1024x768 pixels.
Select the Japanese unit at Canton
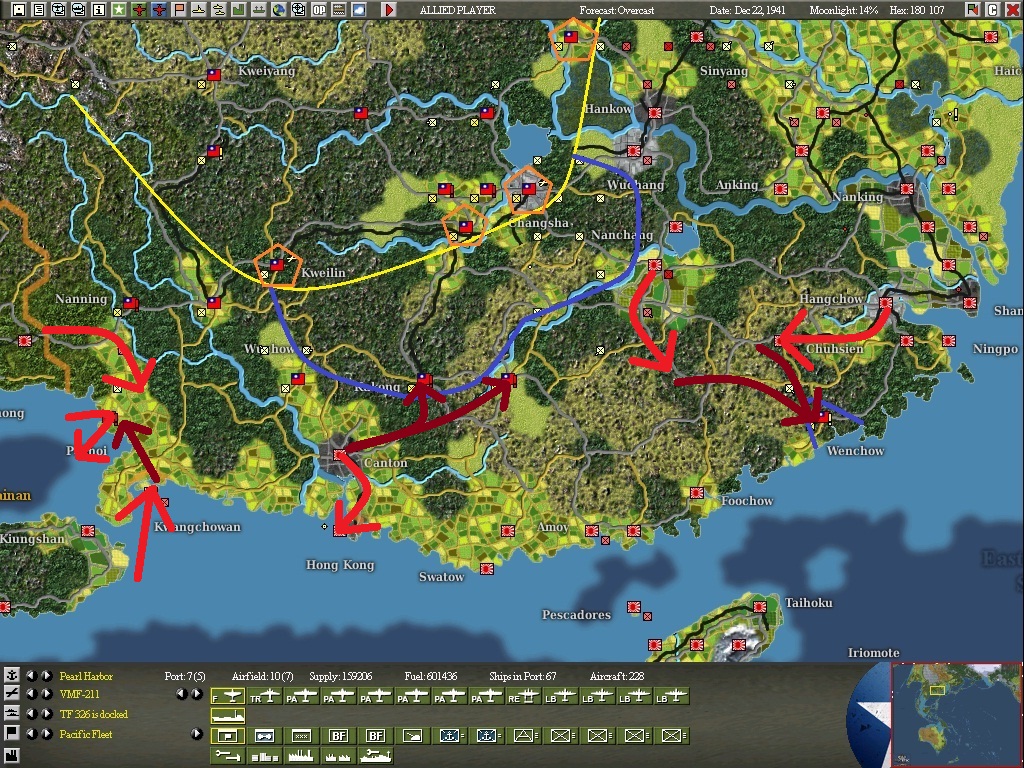[339, 454]
